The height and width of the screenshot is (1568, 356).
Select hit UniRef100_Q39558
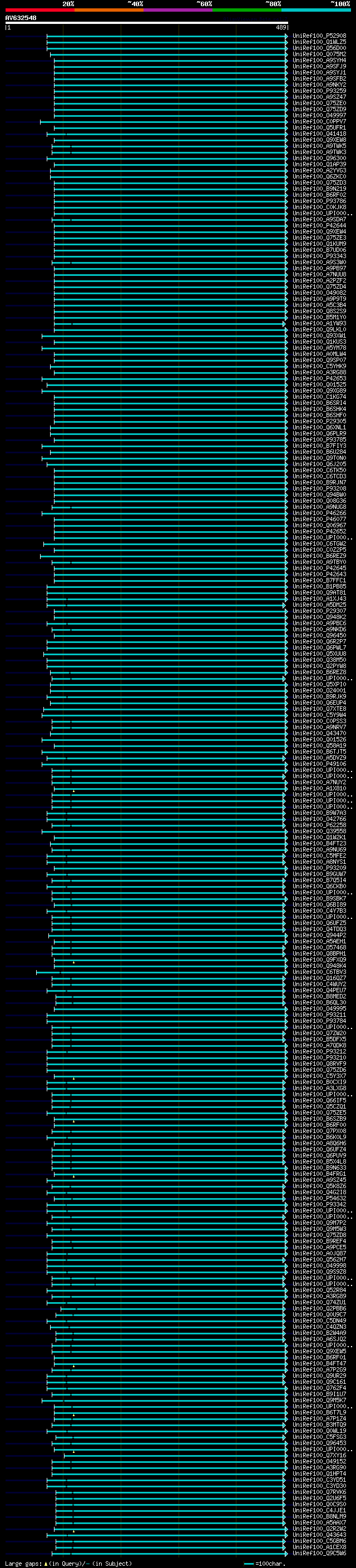tap(319, 831)
